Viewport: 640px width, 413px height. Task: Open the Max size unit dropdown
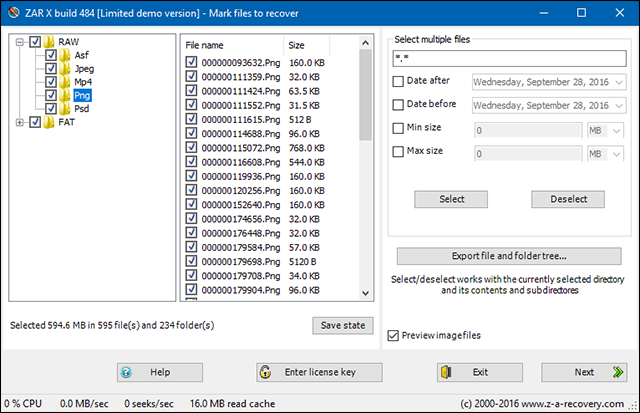click(x=616, y=154)
